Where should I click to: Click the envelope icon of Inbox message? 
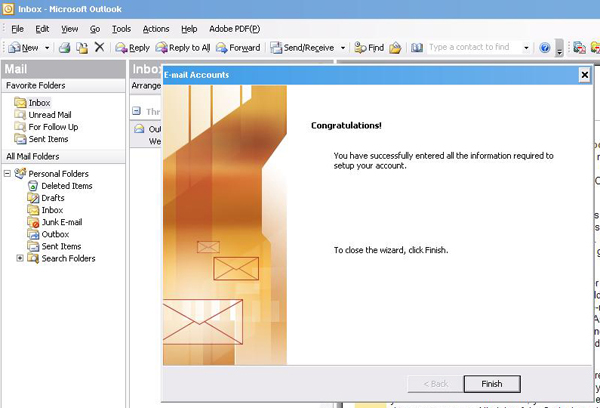click(x=139, y=129)
